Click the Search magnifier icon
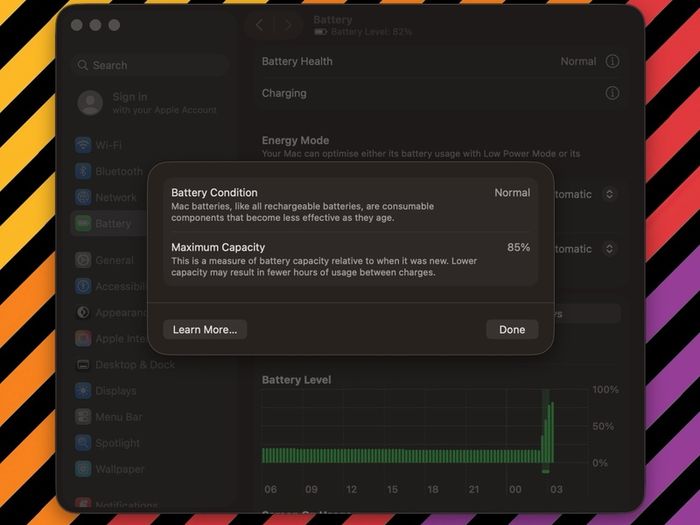 [82, 65]
